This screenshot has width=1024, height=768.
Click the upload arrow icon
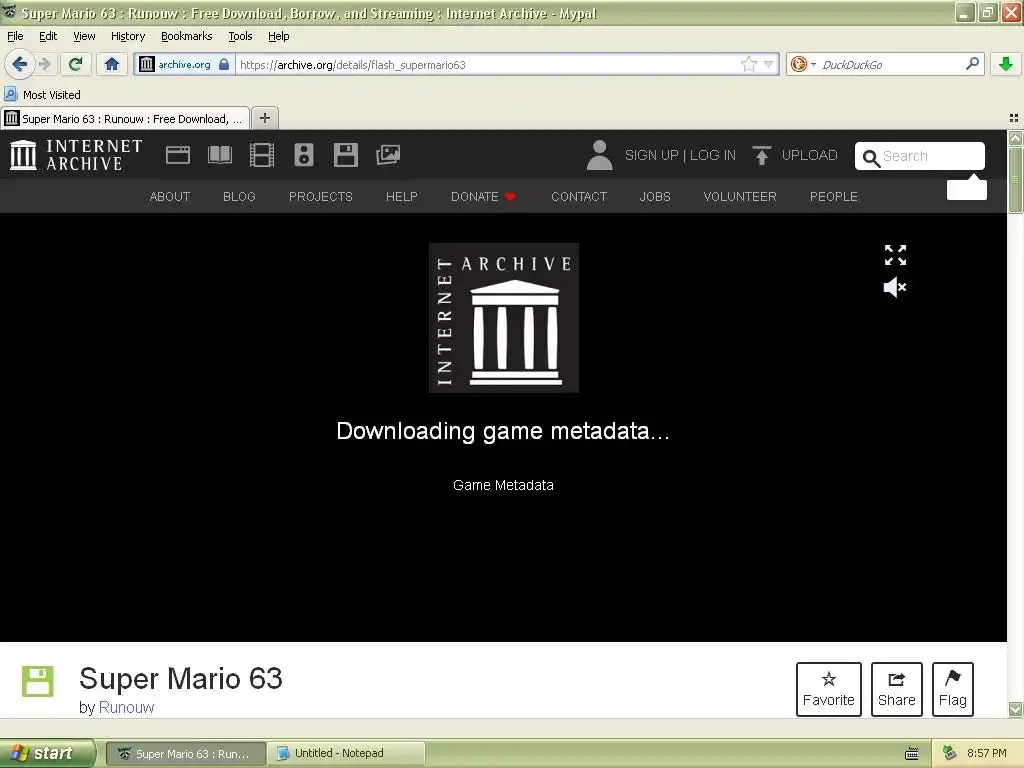click(761, 155)
